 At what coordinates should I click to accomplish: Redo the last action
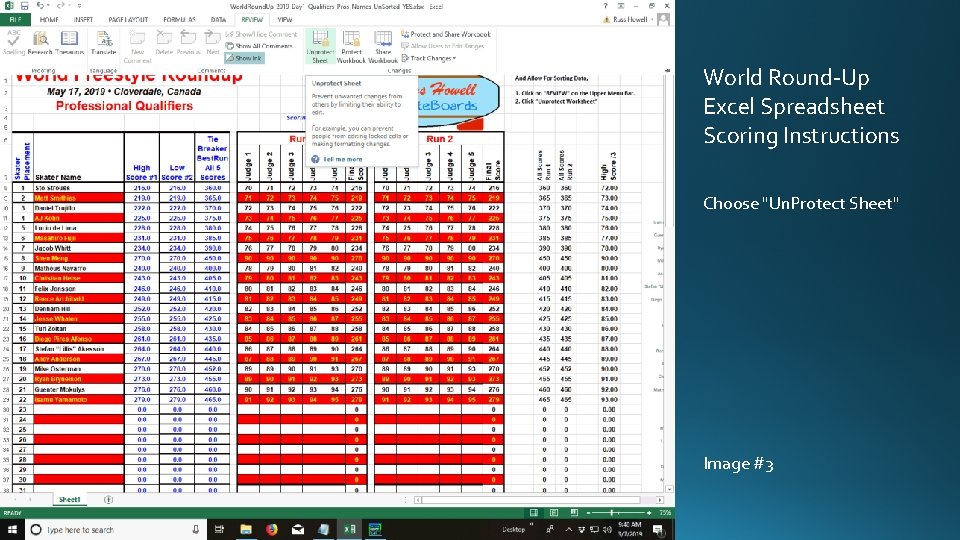[61, 6]
